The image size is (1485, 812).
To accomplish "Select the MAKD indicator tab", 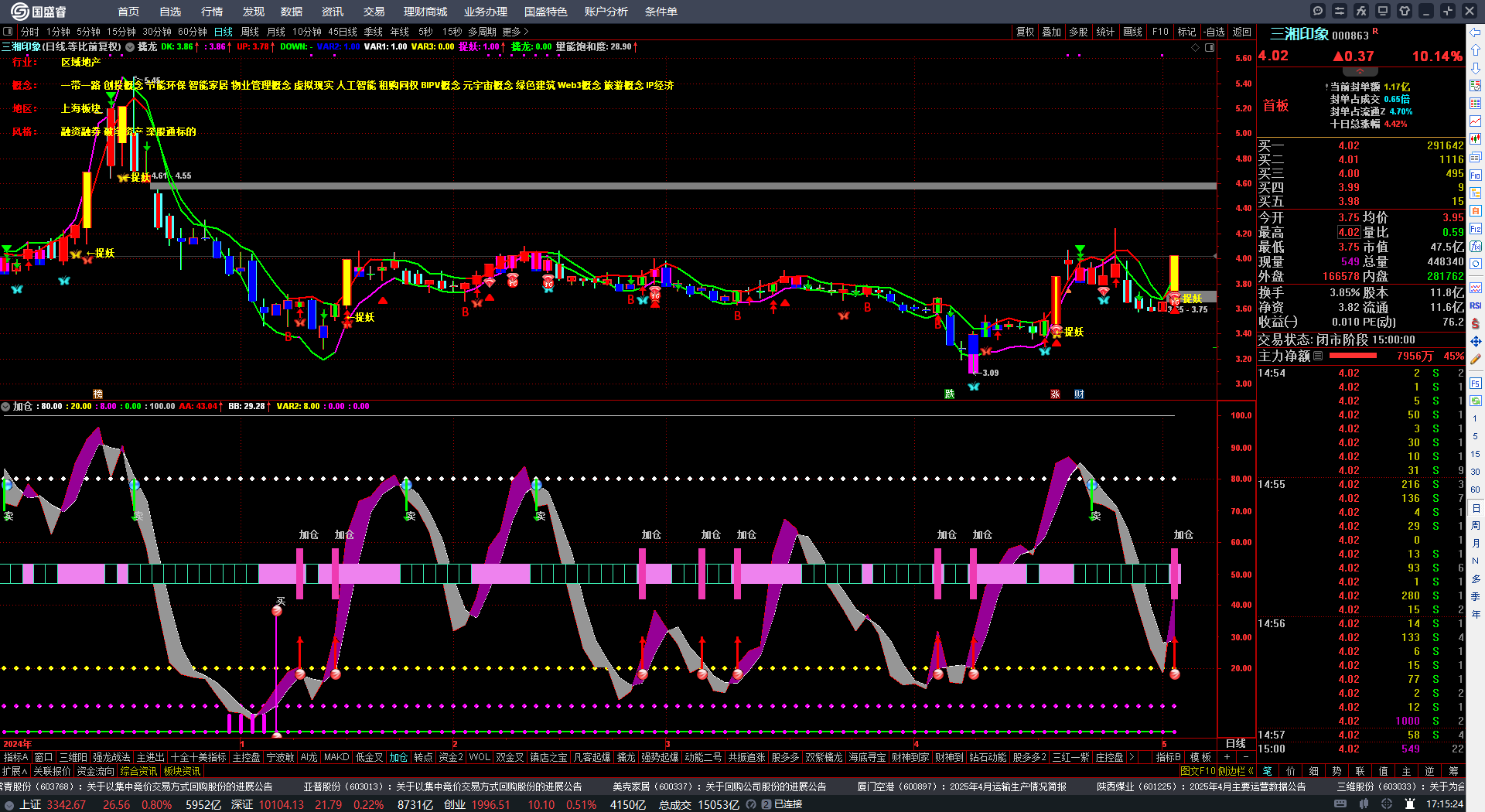I will [x=336, y=757].
